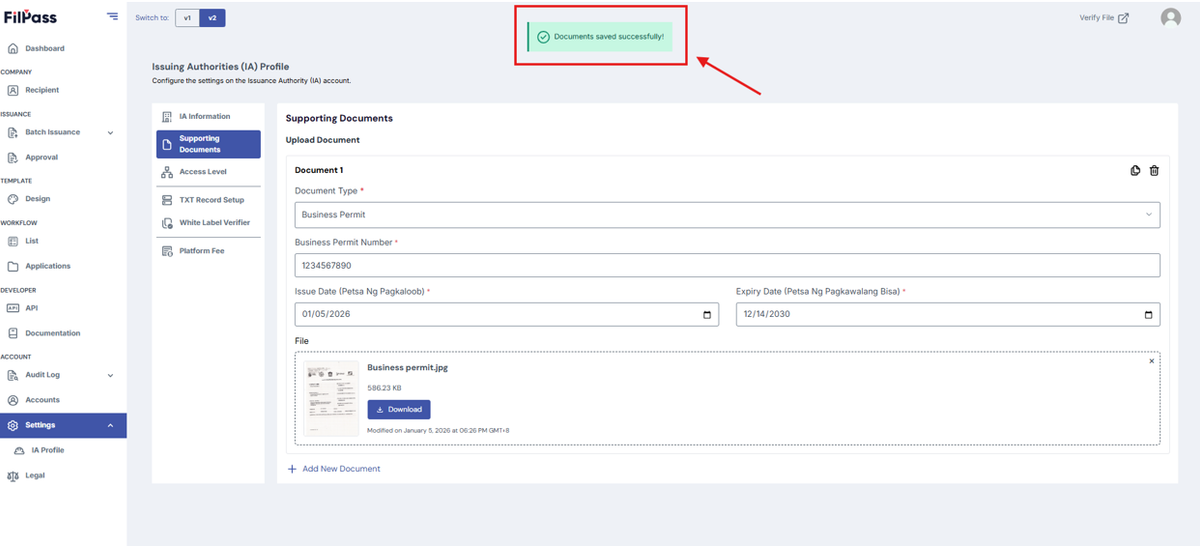Open the White Label Verifier tab
Screen dimensions: 1200x546
[x=208, y=222]
